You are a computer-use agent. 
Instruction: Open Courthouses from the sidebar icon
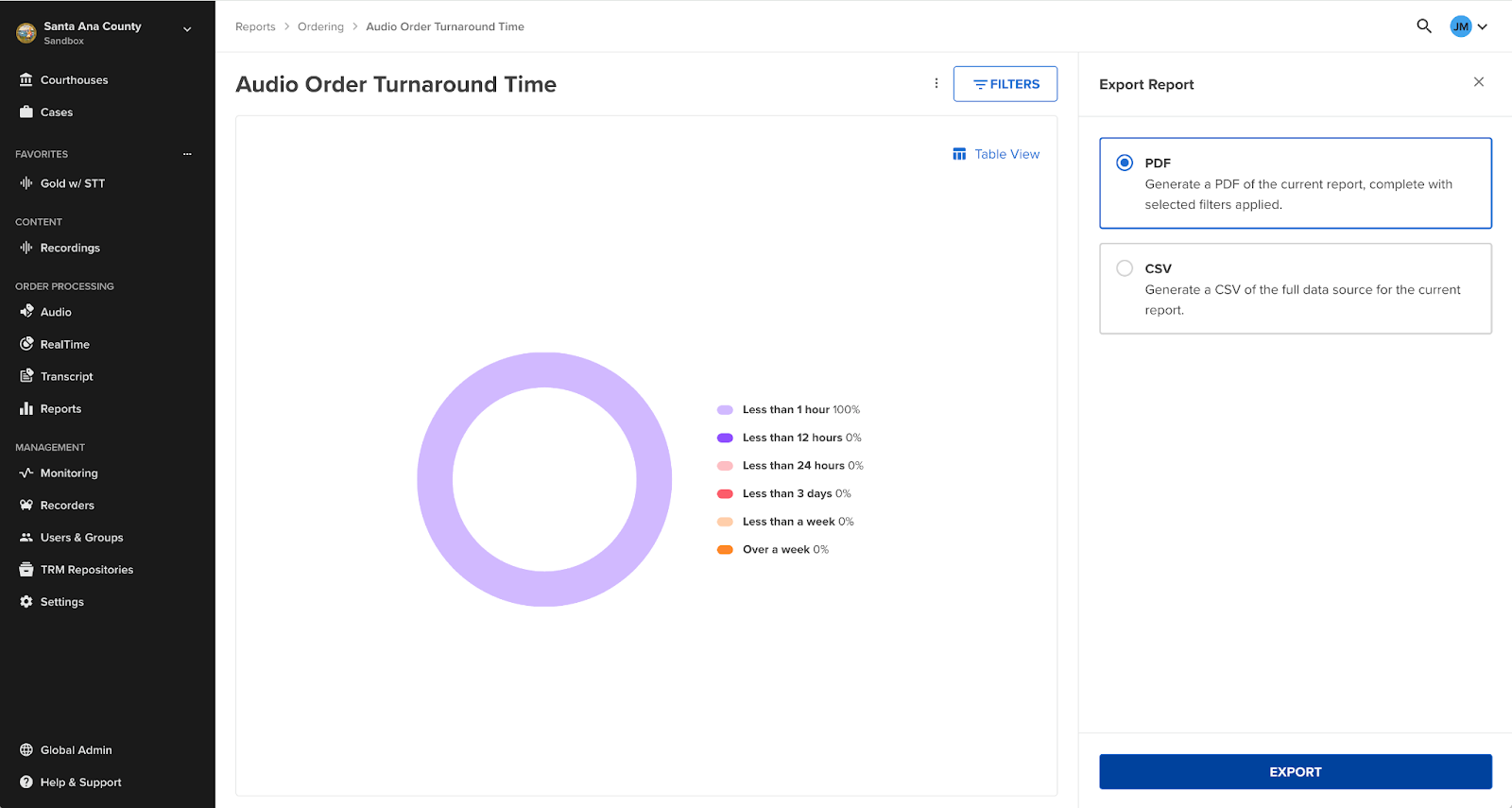coord(26,79)
